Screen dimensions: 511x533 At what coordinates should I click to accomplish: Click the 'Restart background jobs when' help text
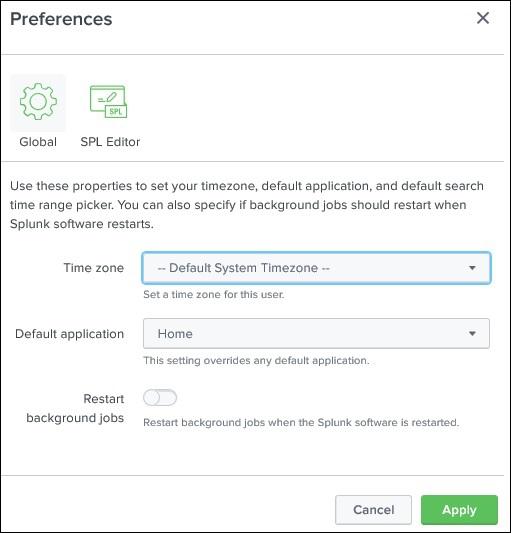coord(301,423)
